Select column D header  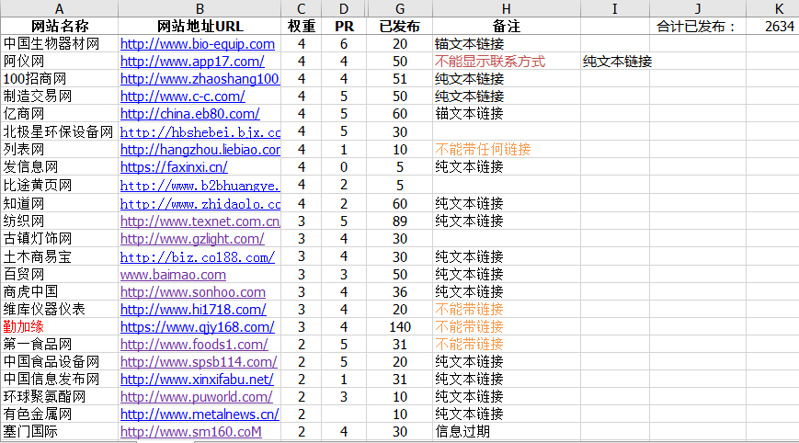pos(343,9)
